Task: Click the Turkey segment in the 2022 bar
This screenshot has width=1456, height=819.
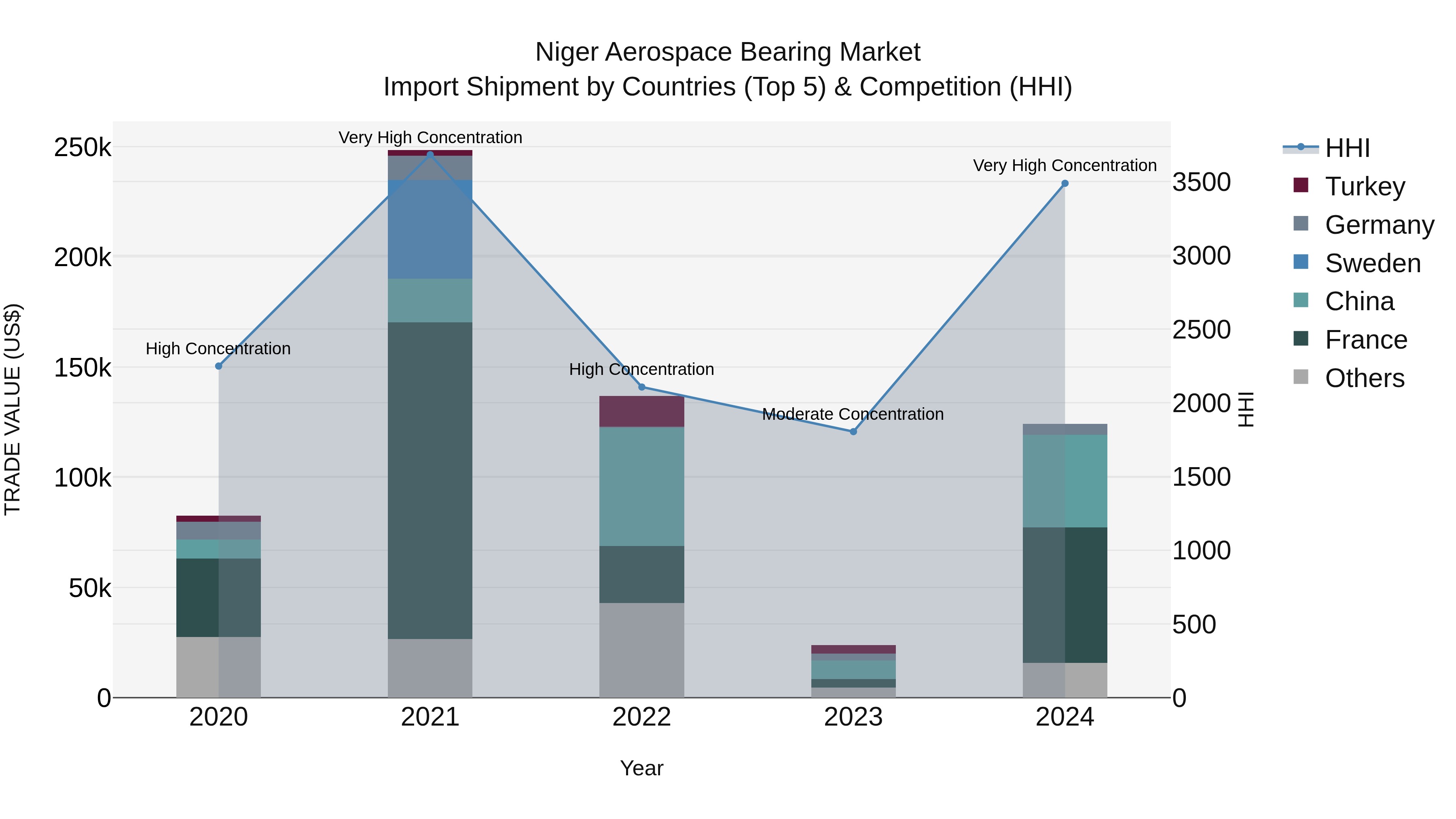Action: 641,411
